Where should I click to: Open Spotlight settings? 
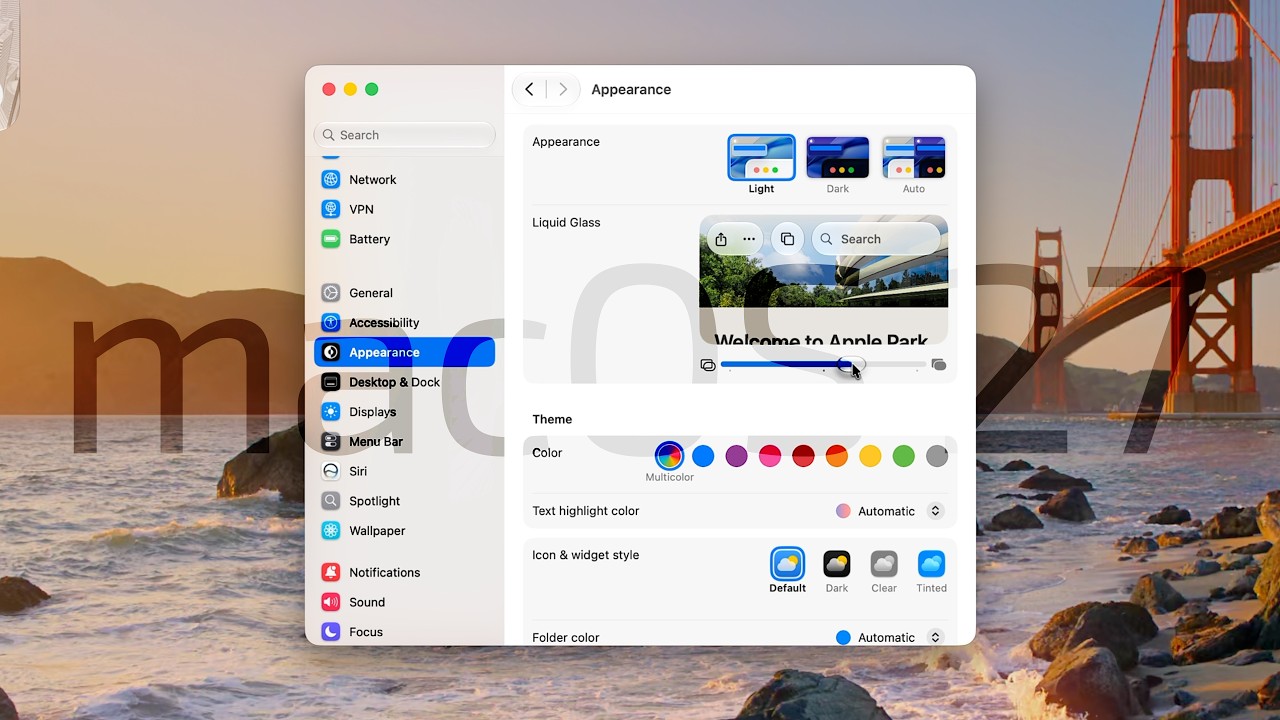coord(404,501)
